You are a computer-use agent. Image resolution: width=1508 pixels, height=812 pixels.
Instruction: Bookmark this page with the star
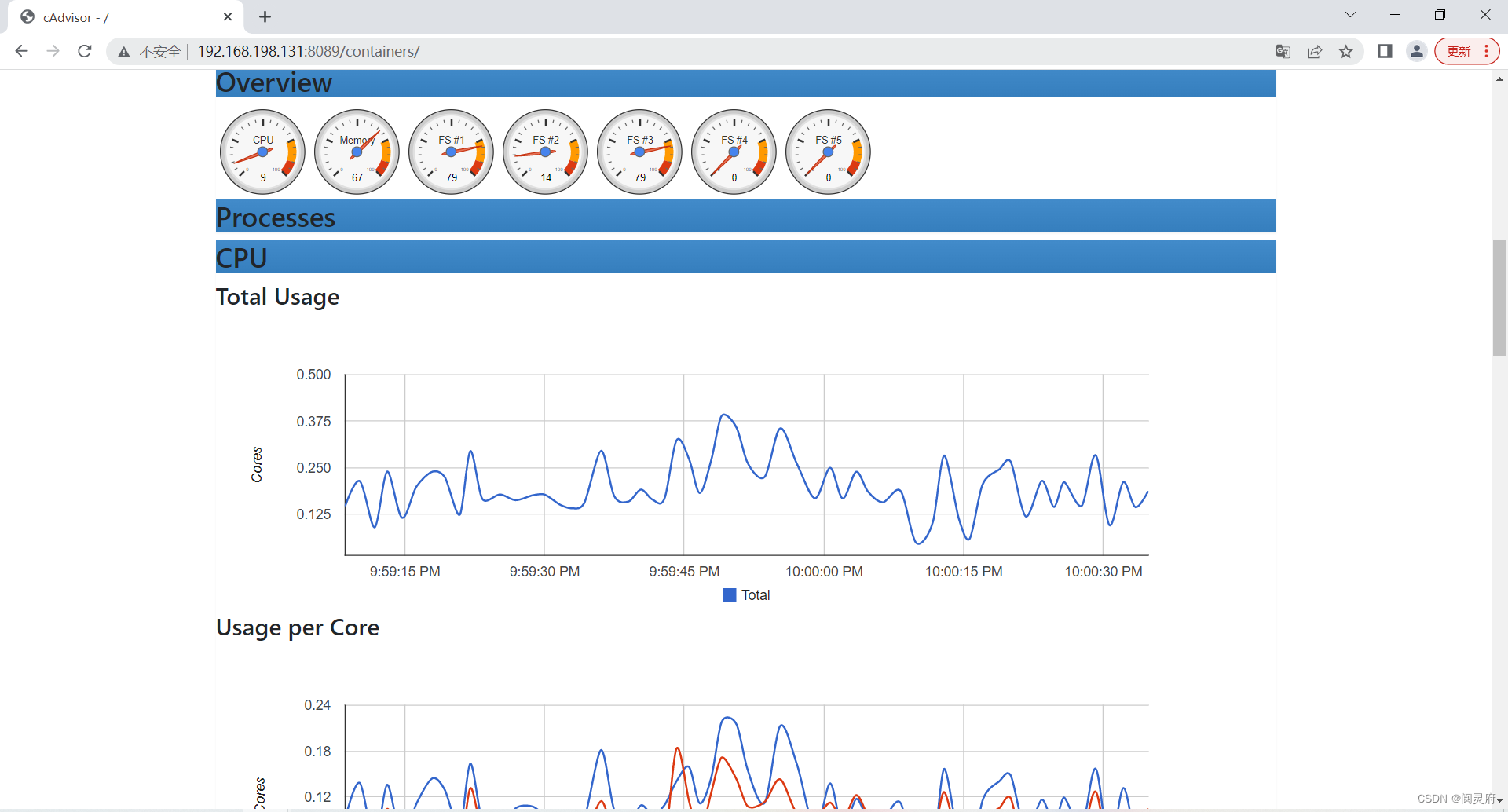1346,51
